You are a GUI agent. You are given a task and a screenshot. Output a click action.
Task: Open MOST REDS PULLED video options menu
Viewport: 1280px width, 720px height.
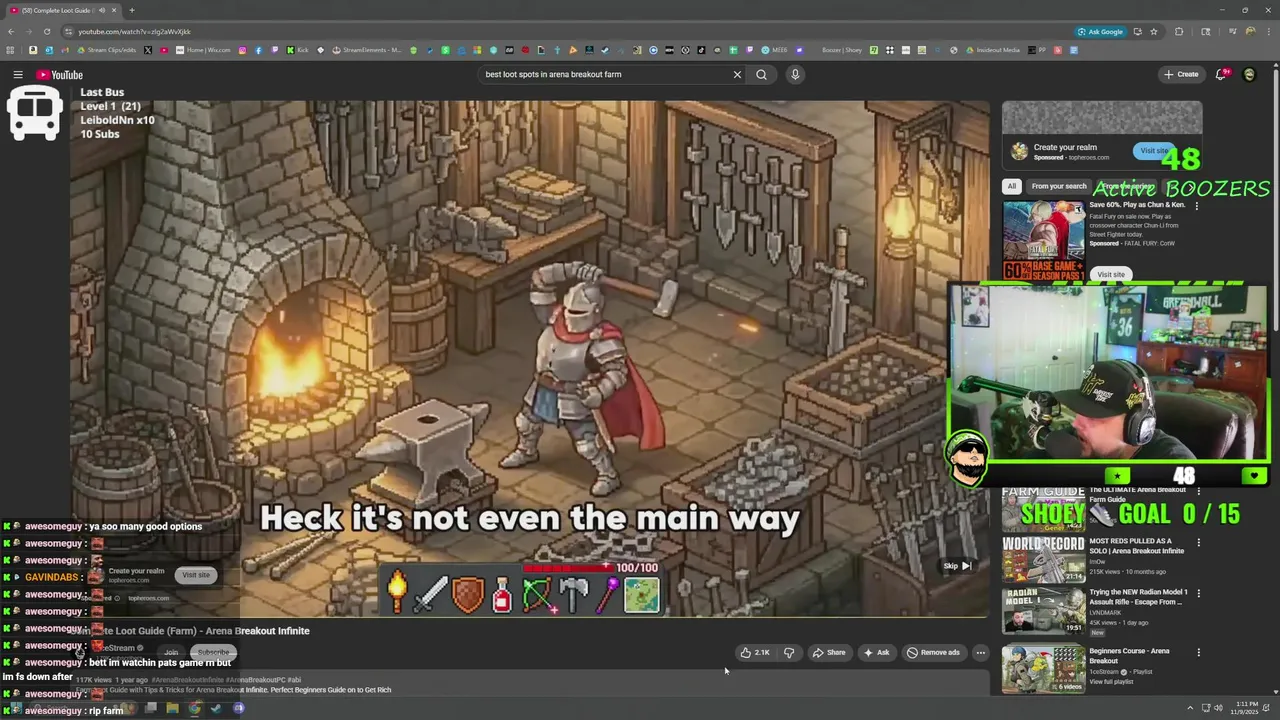pos(1198,543)
